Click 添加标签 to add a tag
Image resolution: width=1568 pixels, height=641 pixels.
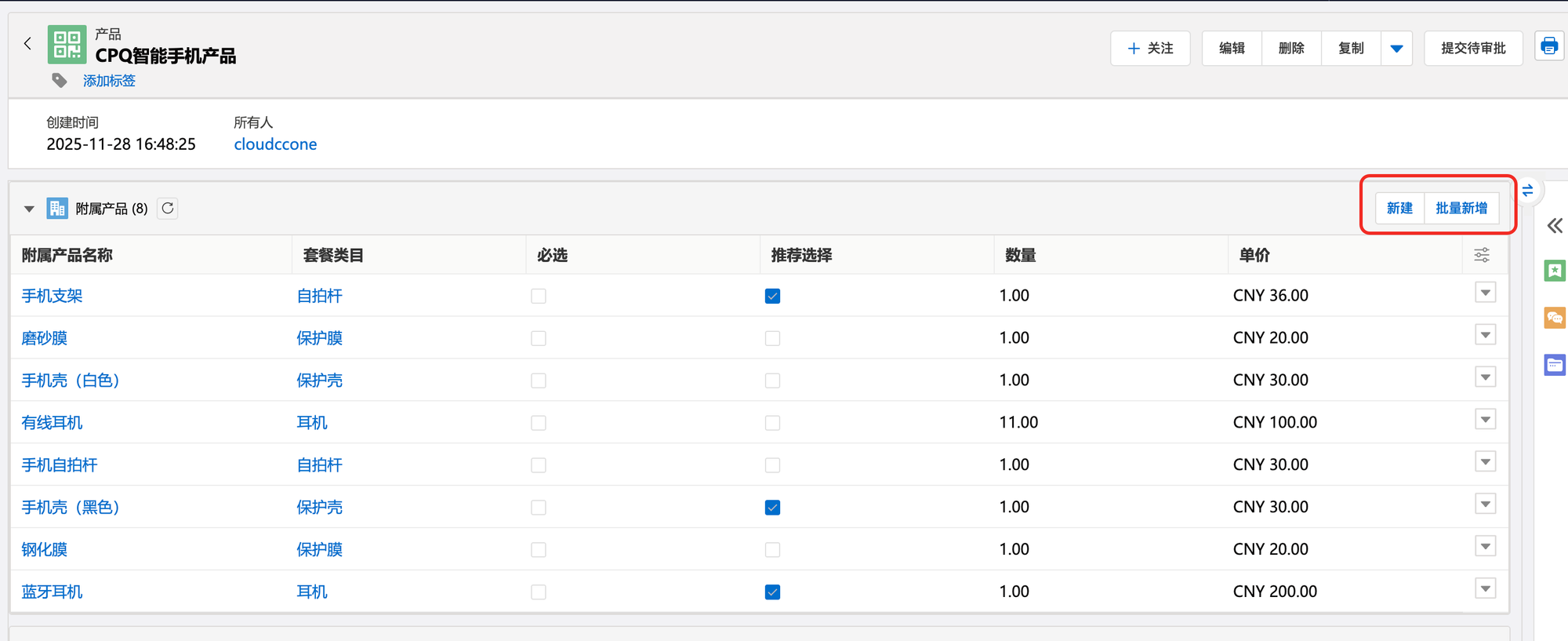click(x=109, y=81)
